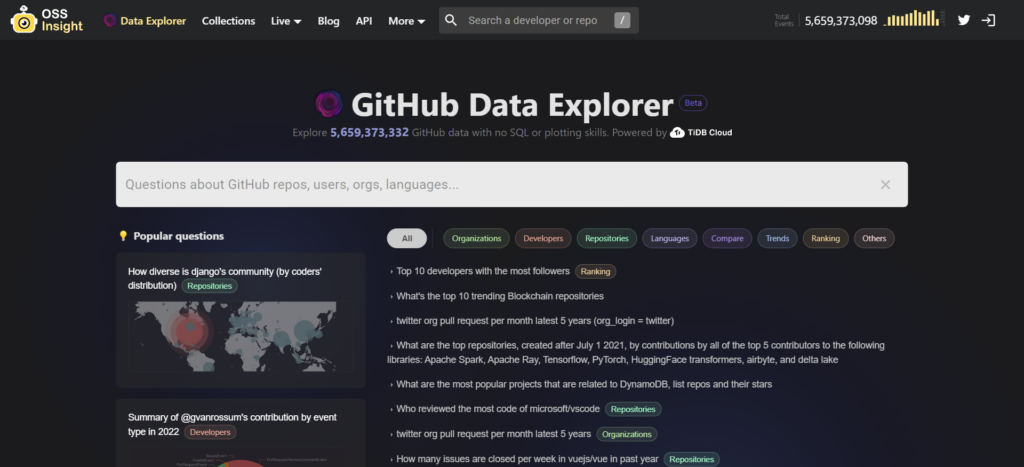This screenshot has height=467, width=1024.
Task: Click the Repositories tag on django card
Action: coord(210,286)
